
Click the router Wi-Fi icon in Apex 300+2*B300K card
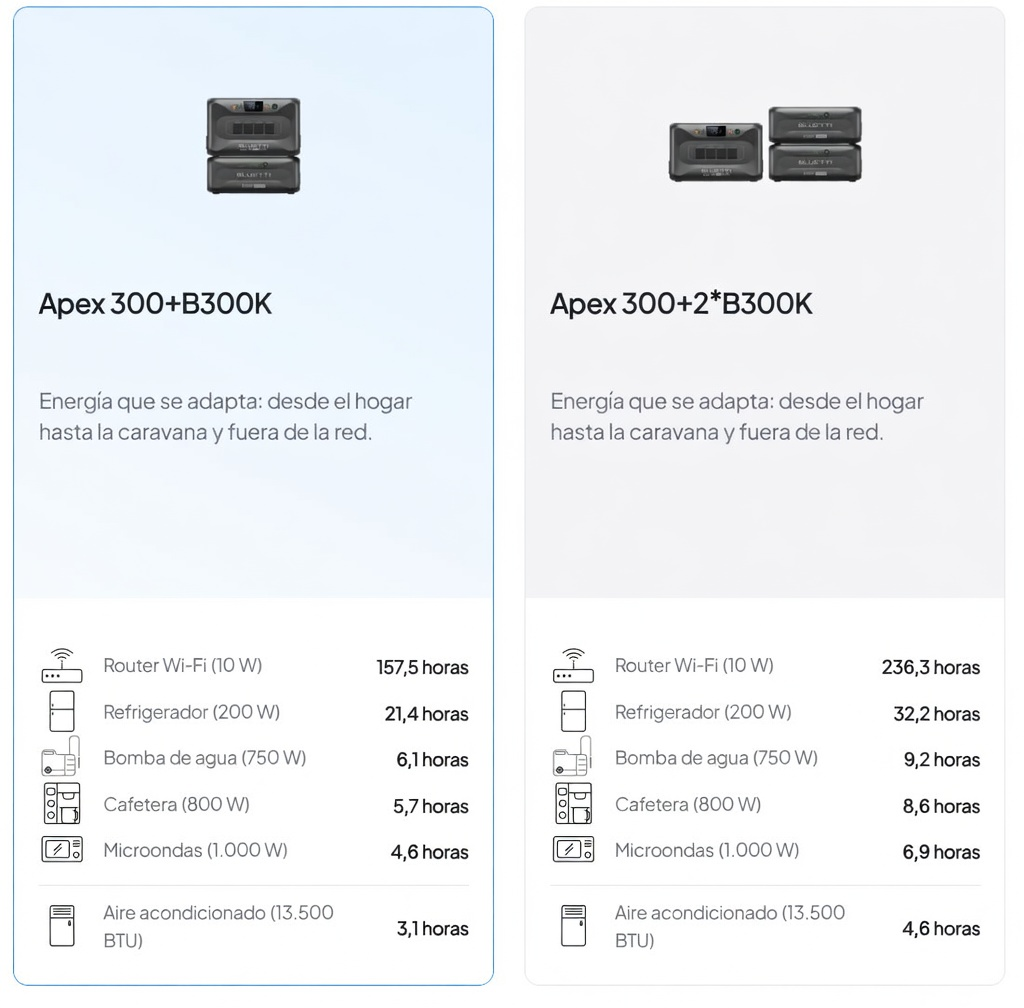(573, 666)
